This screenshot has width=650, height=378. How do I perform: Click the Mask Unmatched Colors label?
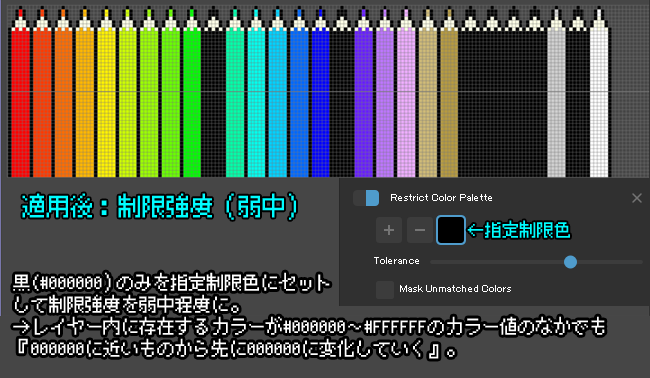tap(455, 289)
